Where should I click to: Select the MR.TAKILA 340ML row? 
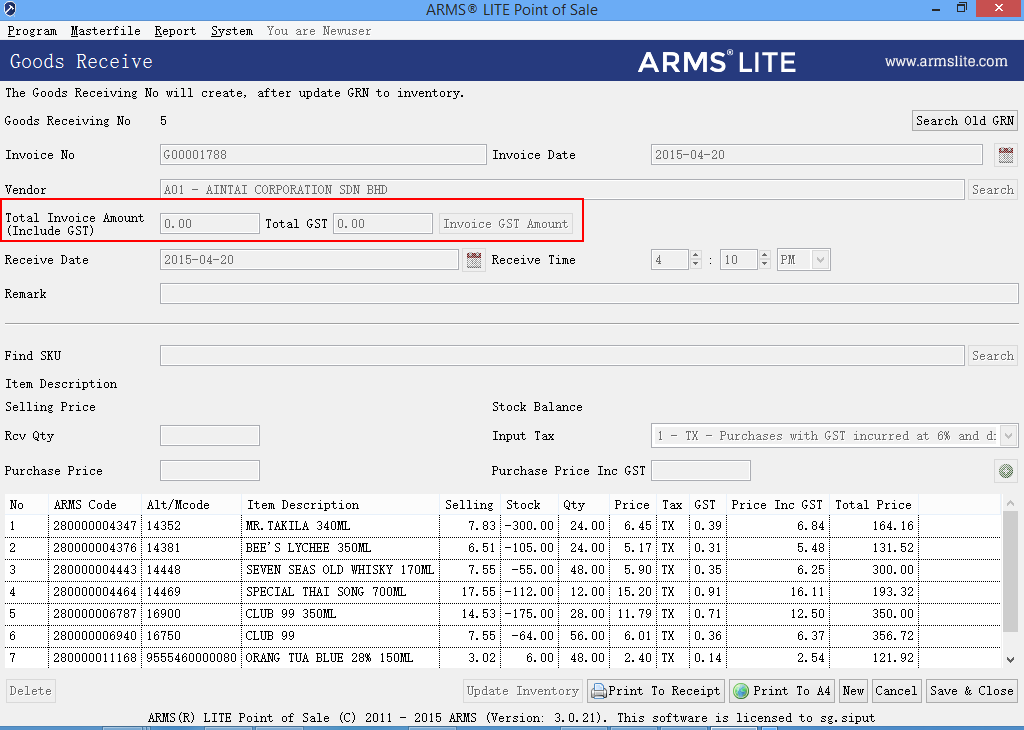502,526
